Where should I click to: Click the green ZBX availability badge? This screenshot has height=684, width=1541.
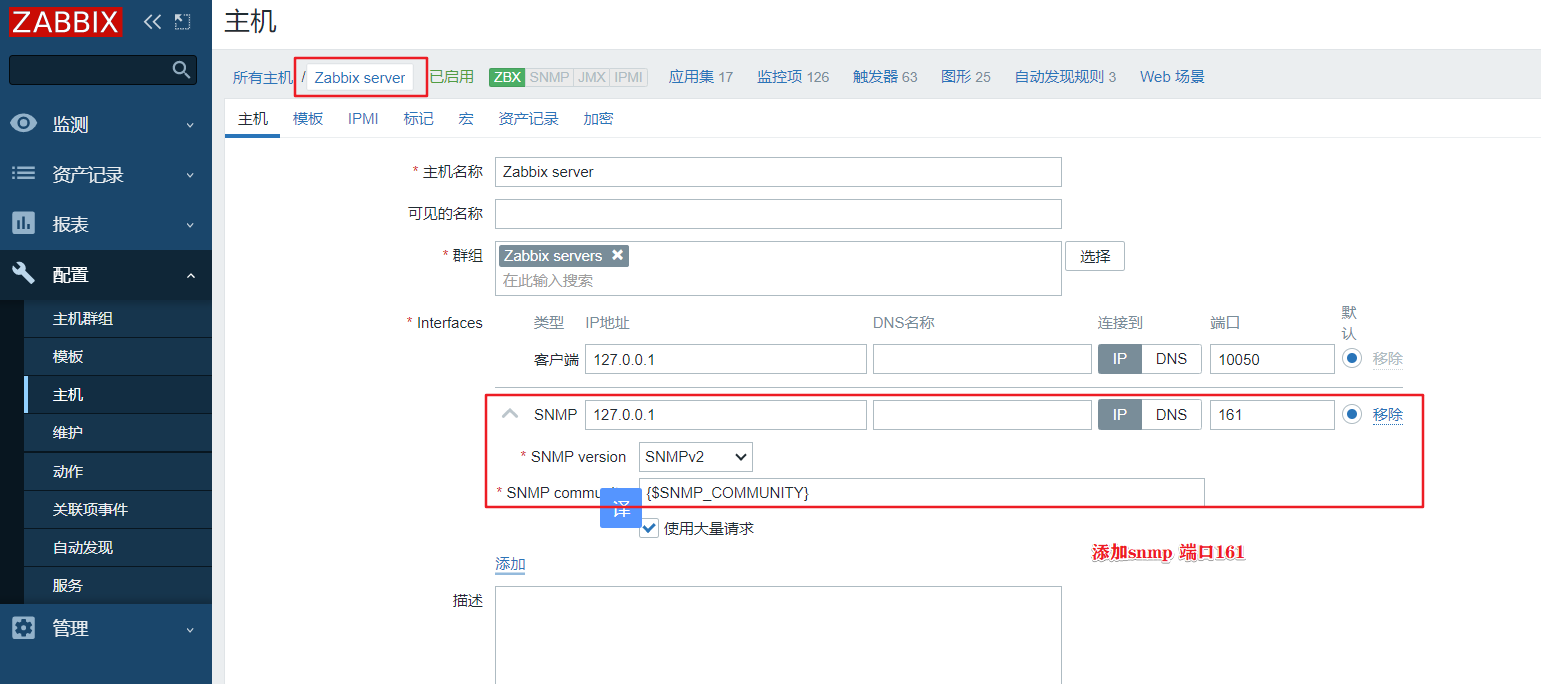point(507,77)
